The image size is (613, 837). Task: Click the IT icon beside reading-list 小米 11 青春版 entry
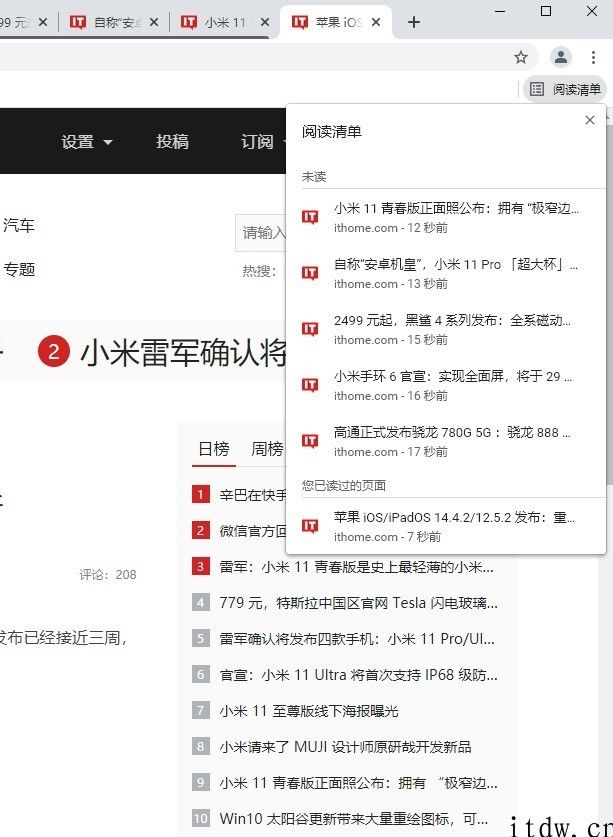(x=310, y=217)
